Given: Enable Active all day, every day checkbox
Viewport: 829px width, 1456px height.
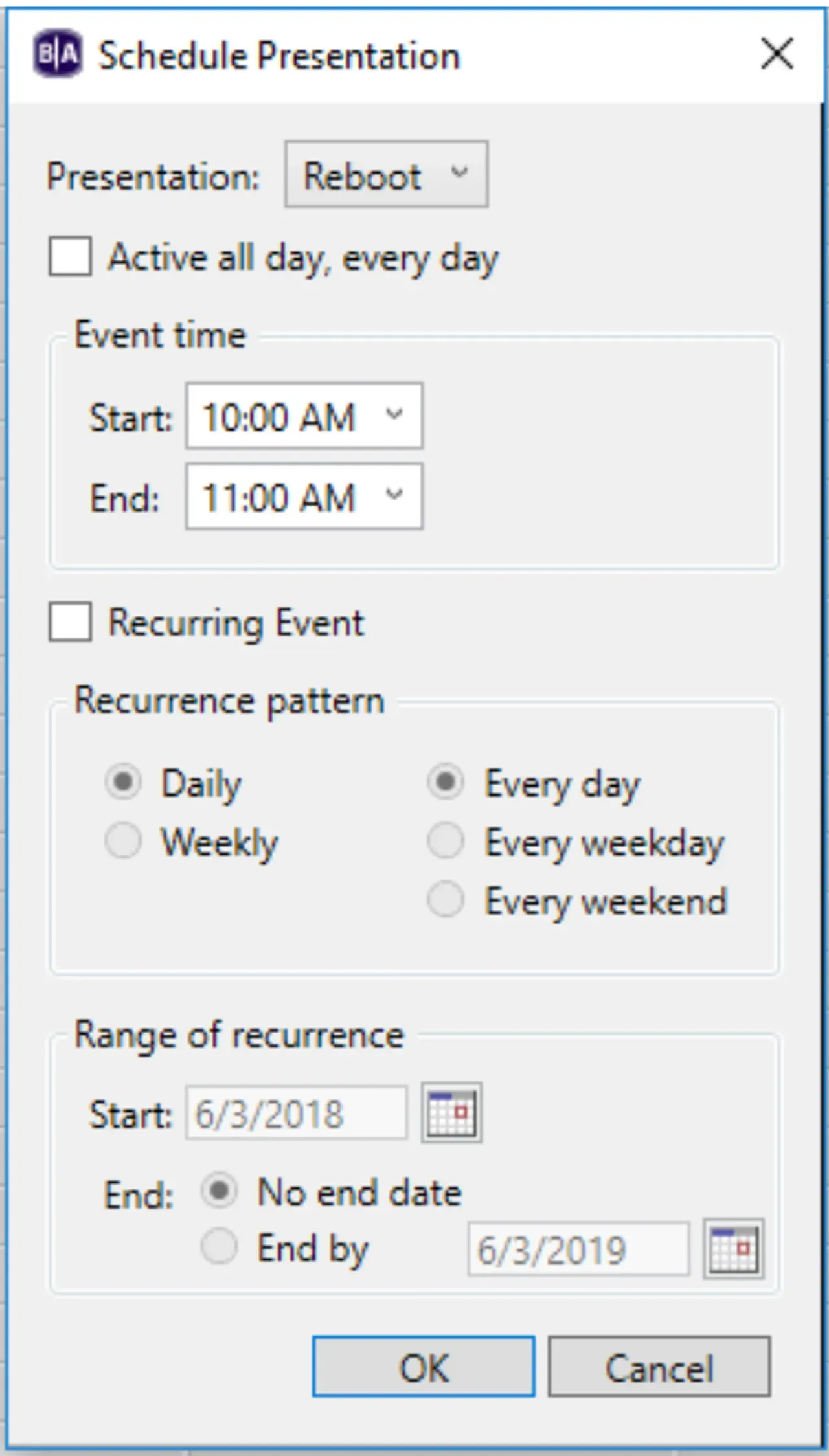Looking at the screenshot, I should pyautogui.click(x=70, y=256).
